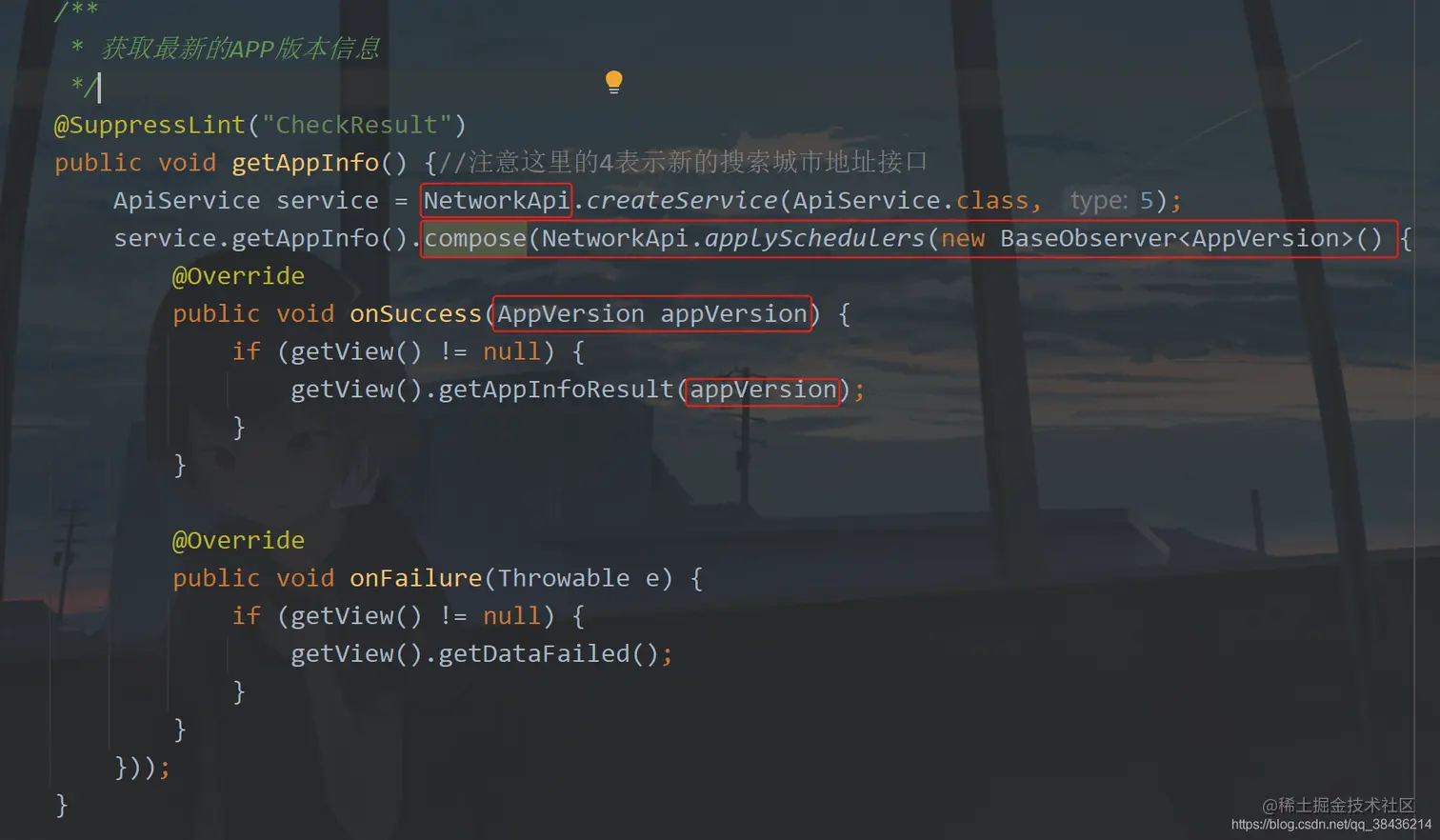This screenshot has width=1440, height=840.
Task: Click ApiService.class argument
Action: (x=910, y=201)
